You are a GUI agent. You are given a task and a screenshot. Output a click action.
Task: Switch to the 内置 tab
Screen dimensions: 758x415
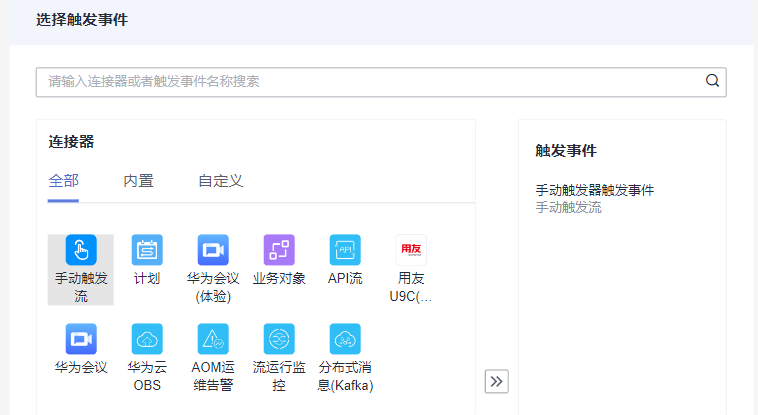click(138, 181)
